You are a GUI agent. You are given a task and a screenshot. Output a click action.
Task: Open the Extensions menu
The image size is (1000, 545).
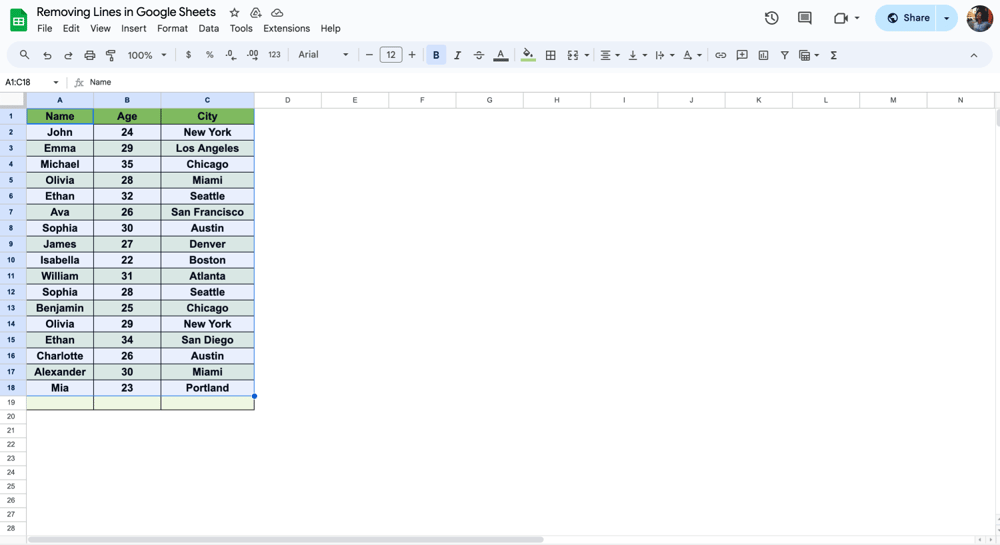pos(286,28)
